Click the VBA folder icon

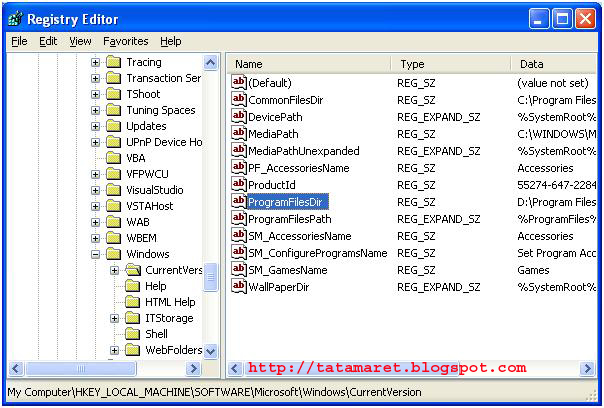point(114,158)
